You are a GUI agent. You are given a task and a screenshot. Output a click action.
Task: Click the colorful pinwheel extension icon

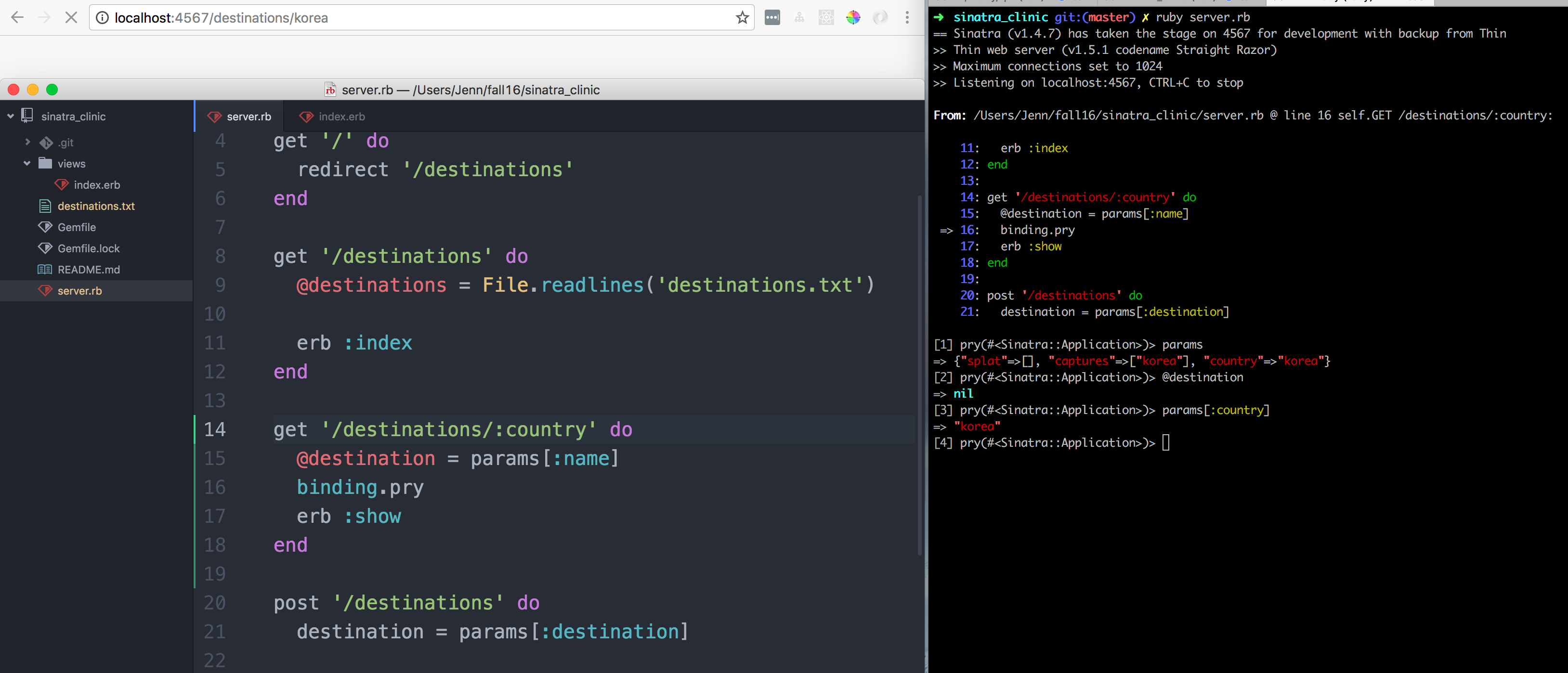click(x=853, y=18)
